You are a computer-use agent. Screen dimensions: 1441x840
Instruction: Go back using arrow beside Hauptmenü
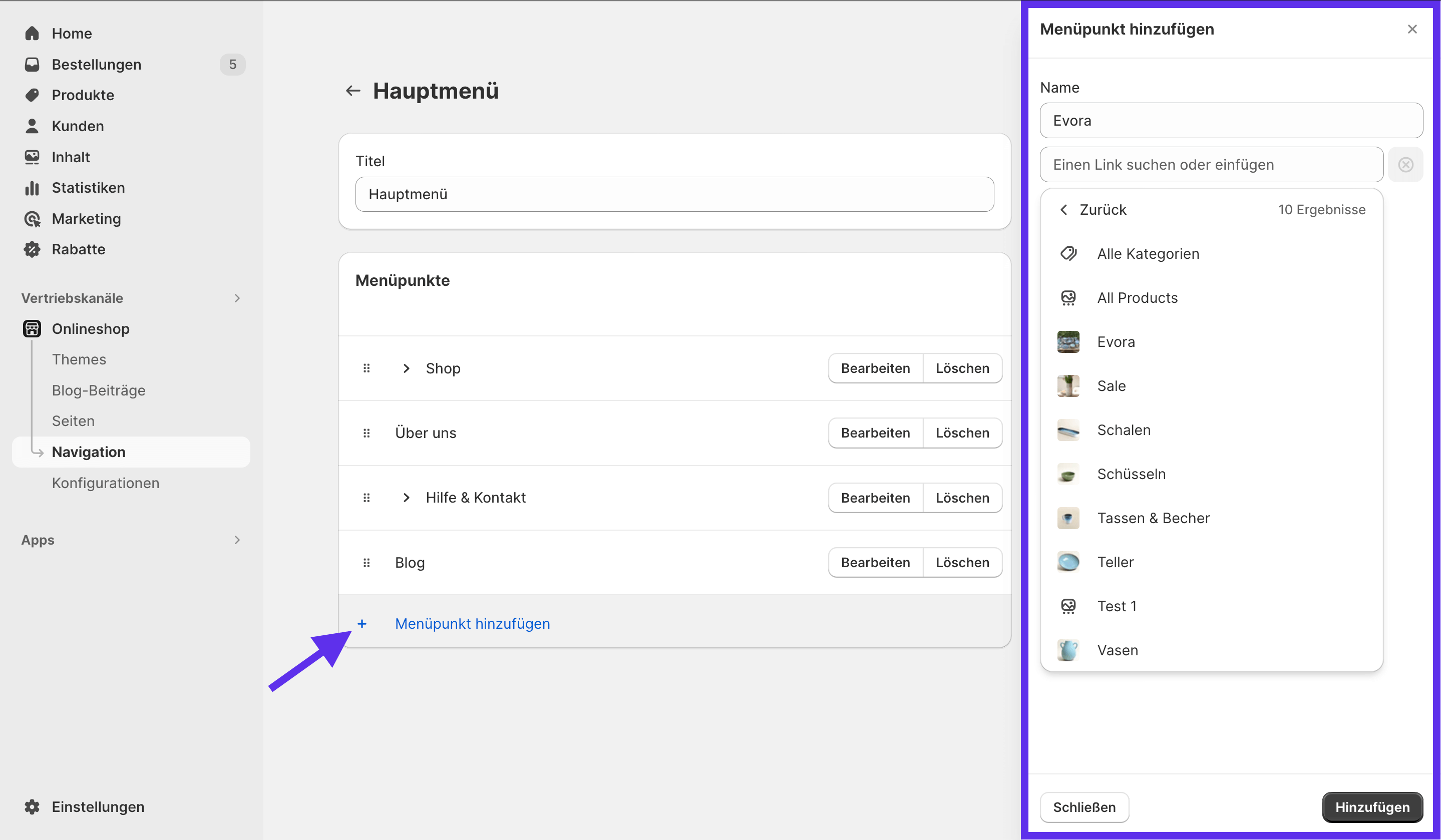(353, 90)
